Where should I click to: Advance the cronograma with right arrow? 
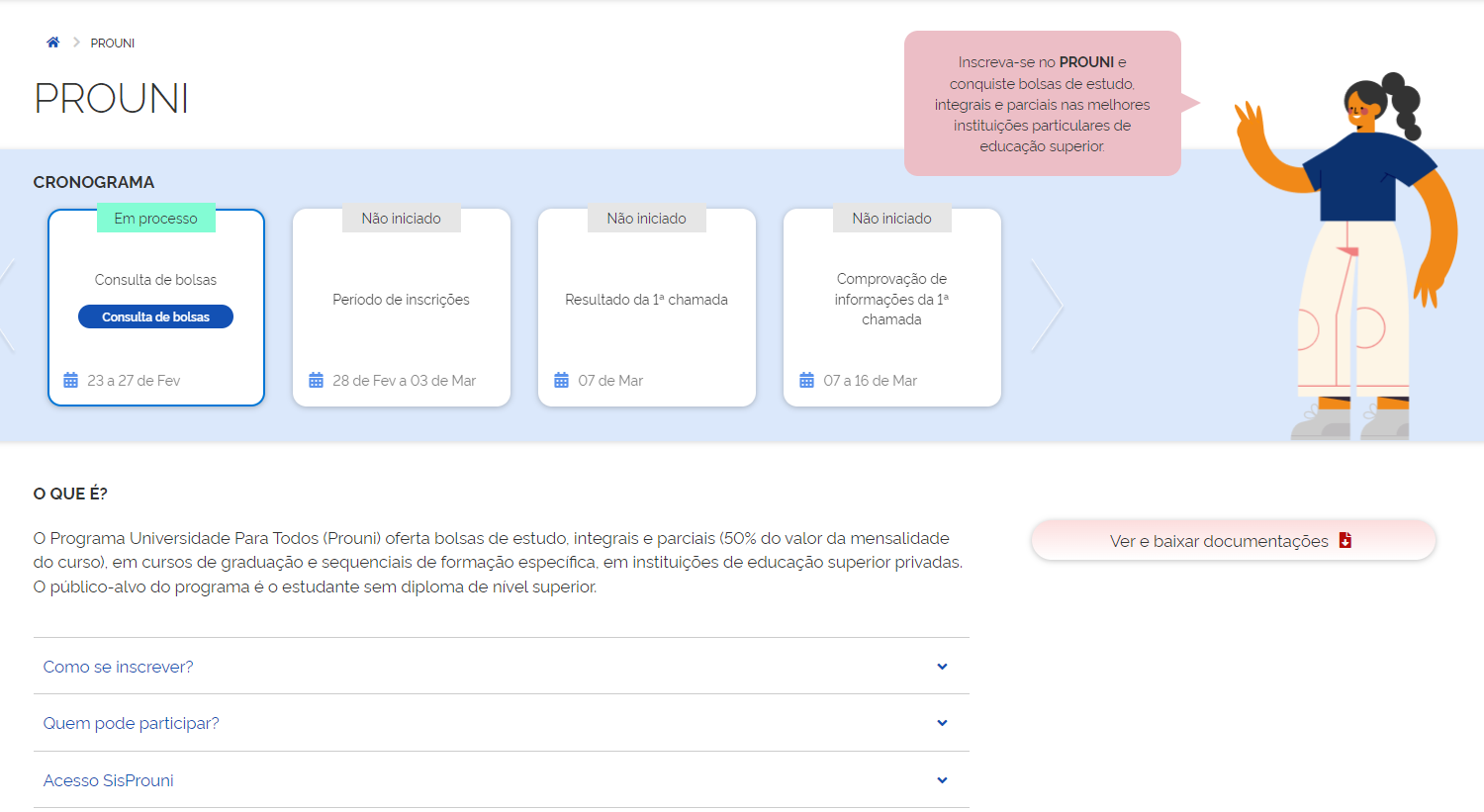pyautogui.click(x=1046, y=306)
